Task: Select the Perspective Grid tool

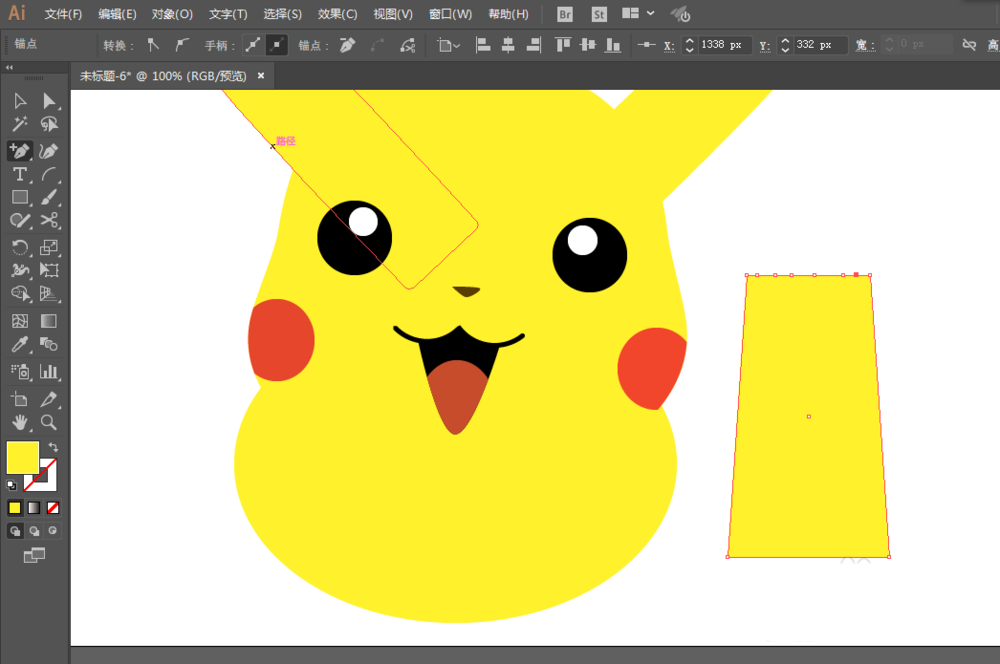Action: 49,293
